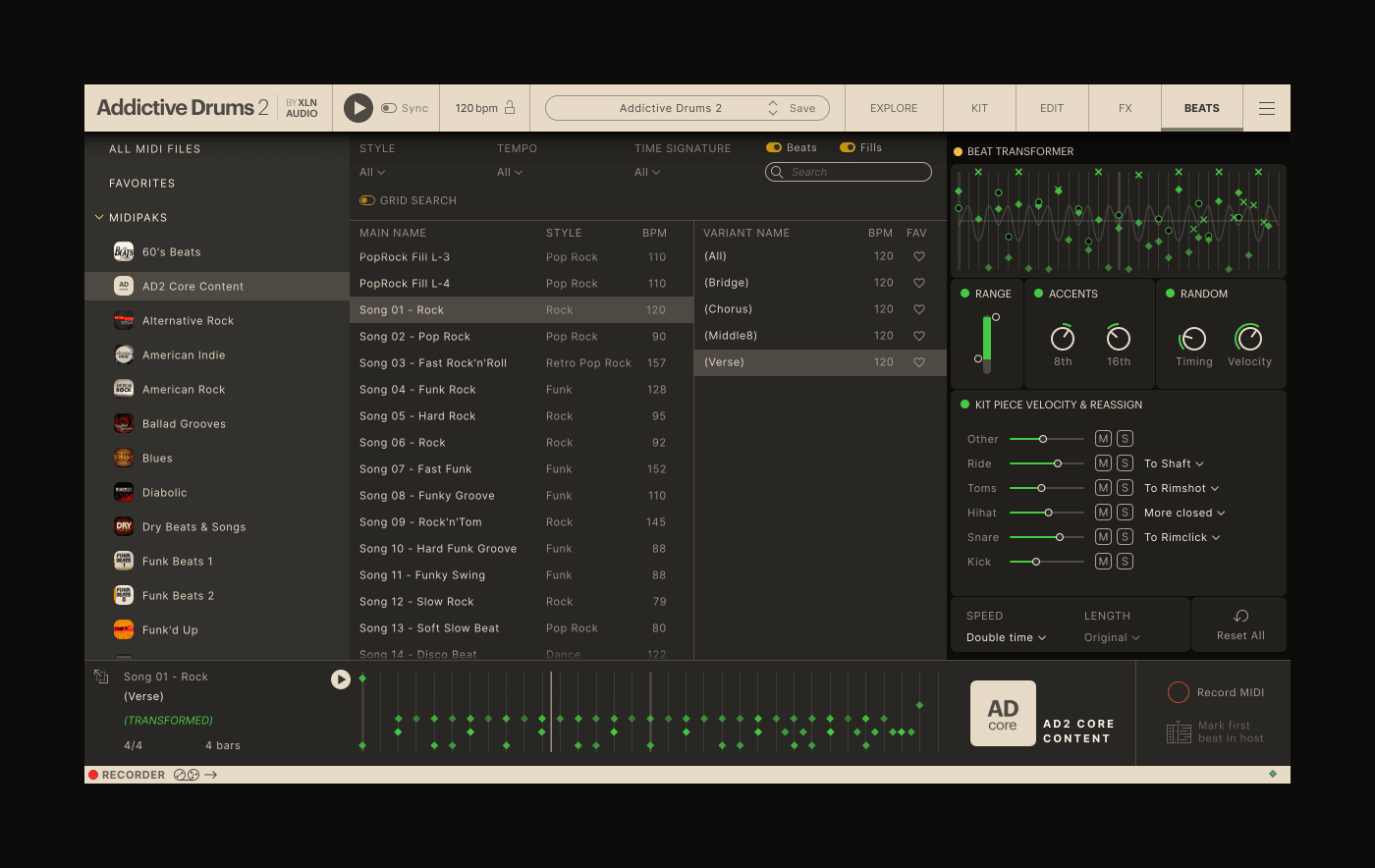Click preset up/down arrows stepper
Viewport: 1375px width, 868px height.
[x=773, y=108]
